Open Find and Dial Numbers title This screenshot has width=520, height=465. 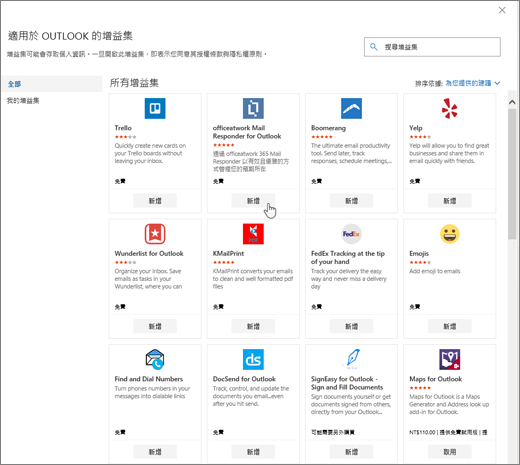149,379
